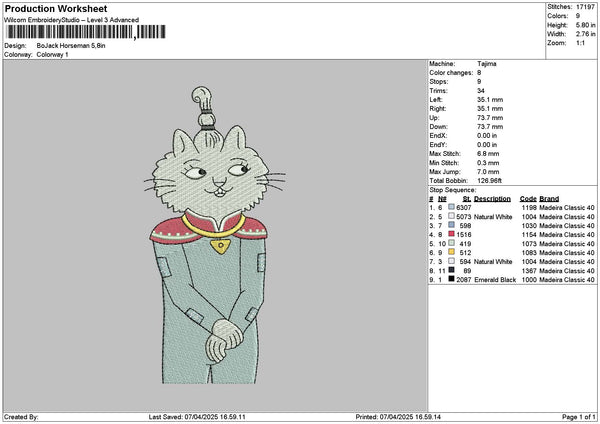Click the white swatch in stop sequence row 7
Viewport: 600px width, 424px height.
(452, 261)
